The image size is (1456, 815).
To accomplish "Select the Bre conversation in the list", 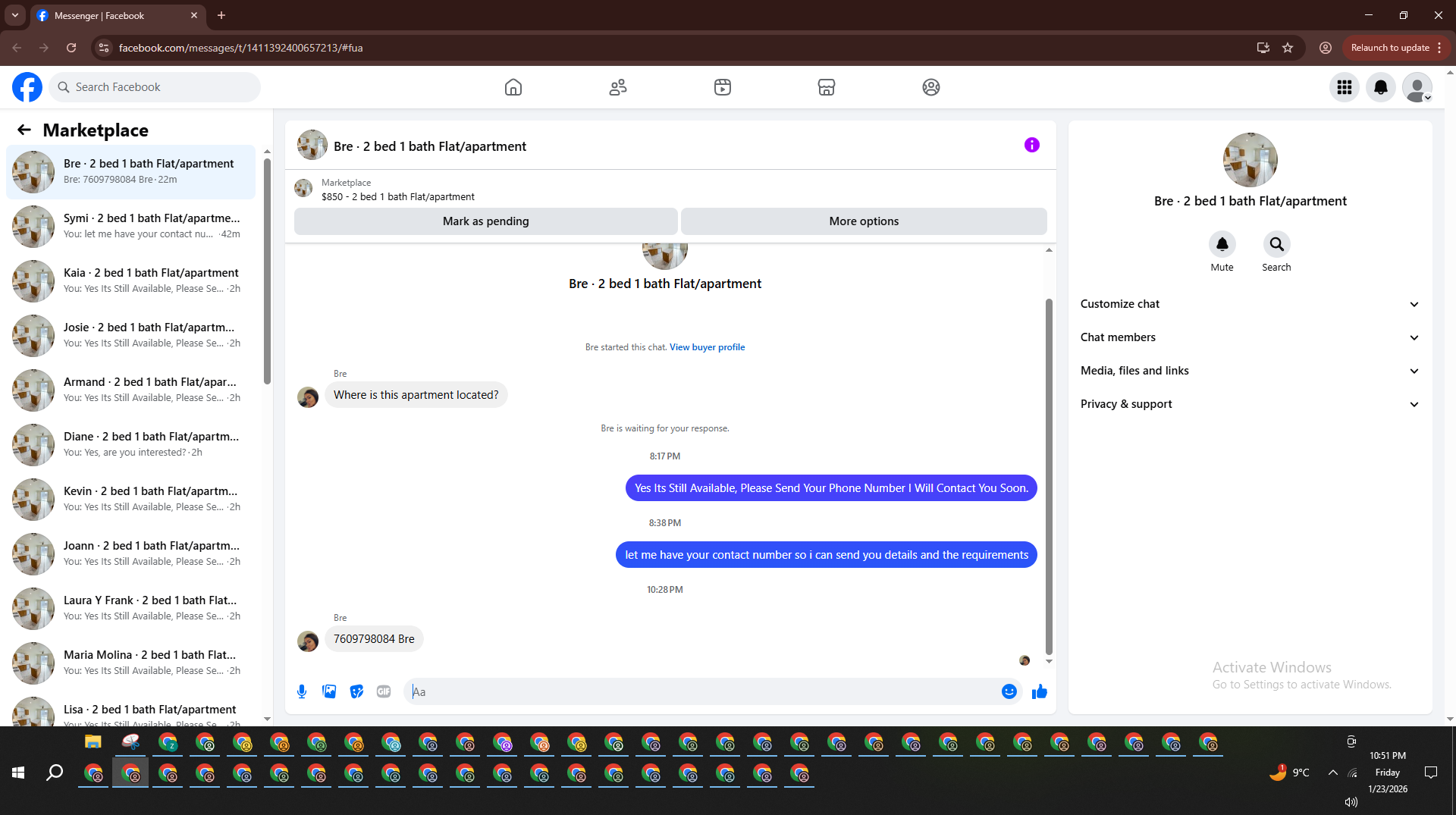I will tap(130, 171).
